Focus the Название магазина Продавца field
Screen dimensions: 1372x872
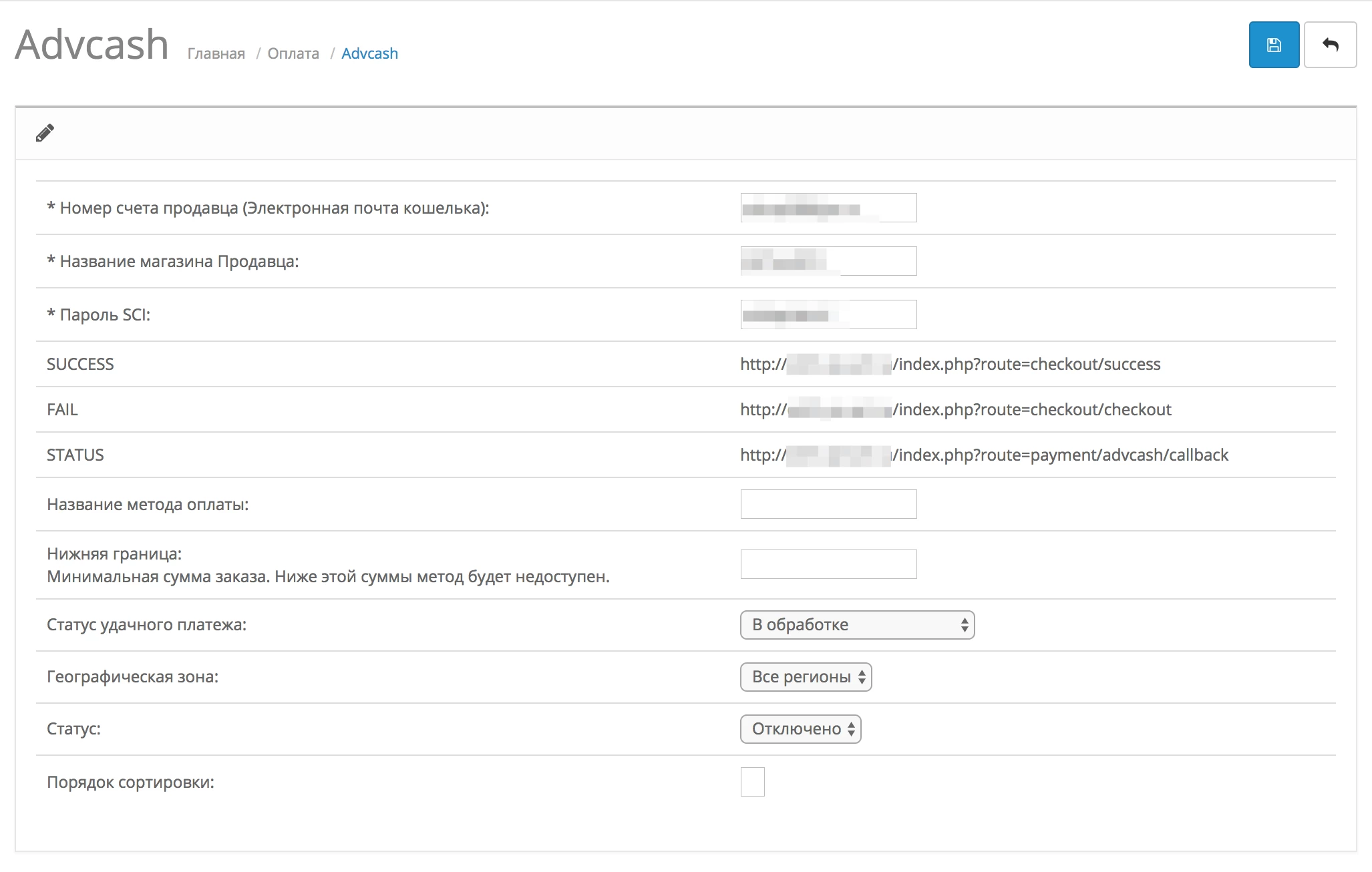point(828,261)
